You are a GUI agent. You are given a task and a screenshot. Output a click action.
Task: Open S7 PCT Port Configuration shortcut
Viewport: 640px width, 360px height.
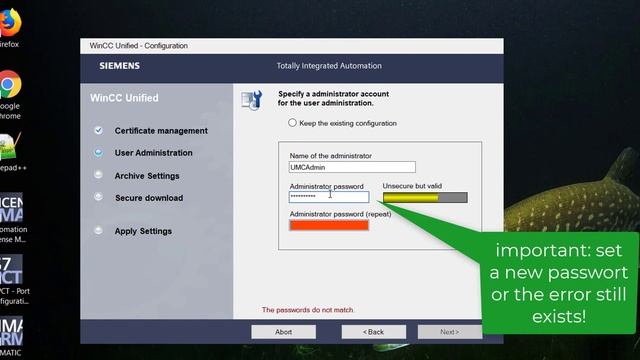tap(13, 280)
